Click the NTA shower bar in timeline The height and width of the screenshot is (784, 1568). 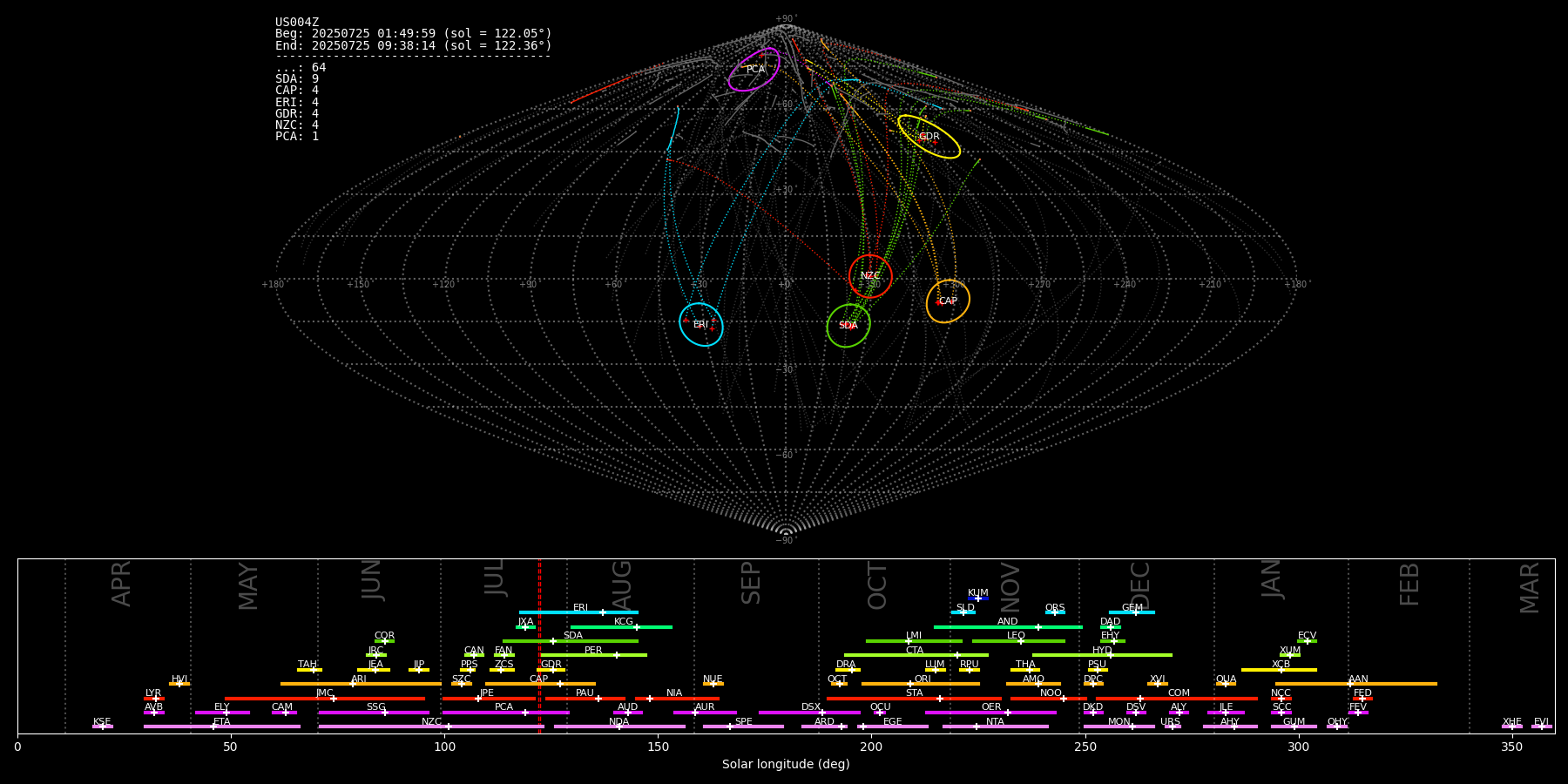pos(995,727)
